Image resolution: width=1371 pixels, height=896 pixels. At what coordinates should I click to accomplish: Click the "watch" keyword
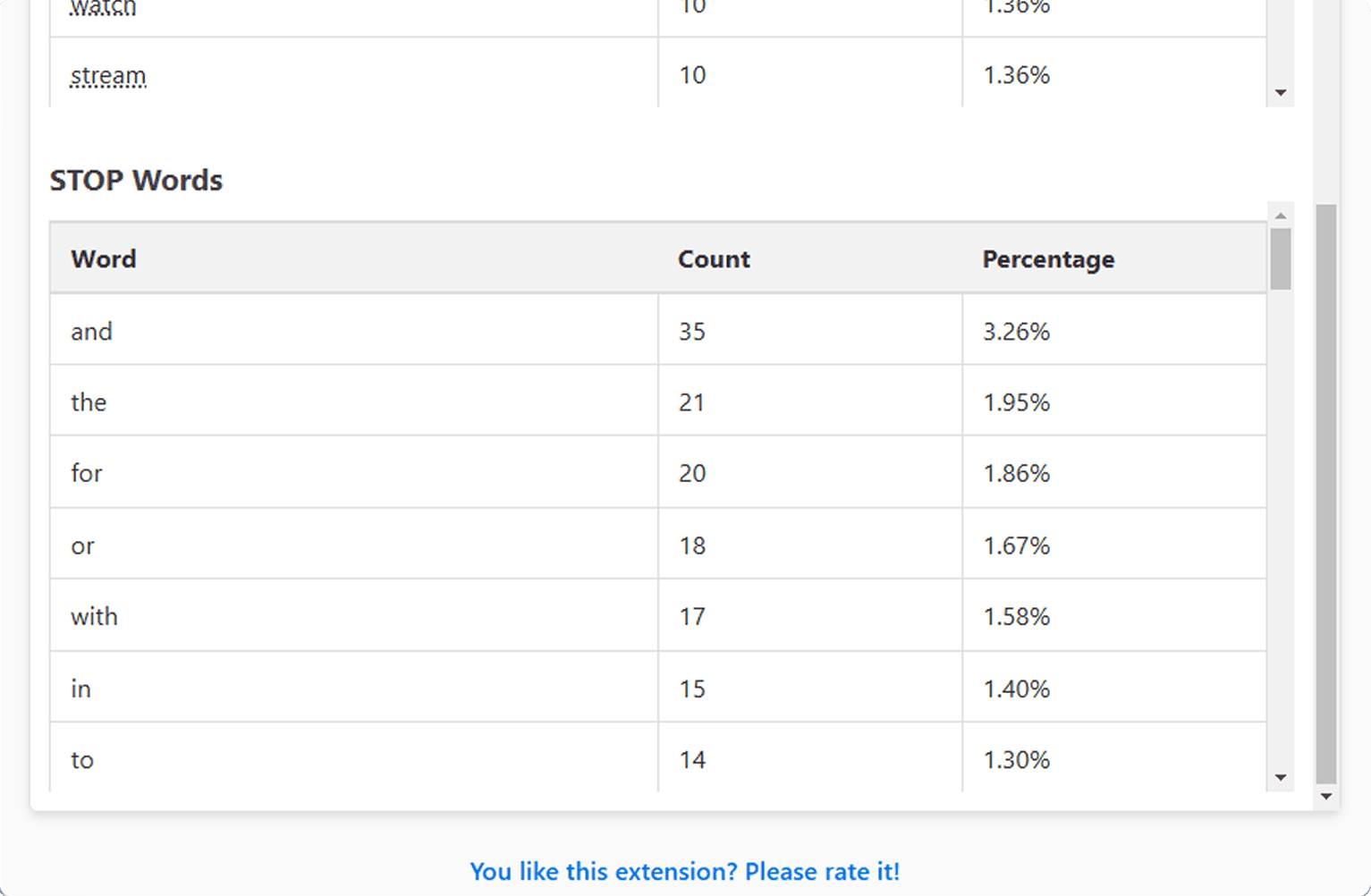click(x=104, y=9)
